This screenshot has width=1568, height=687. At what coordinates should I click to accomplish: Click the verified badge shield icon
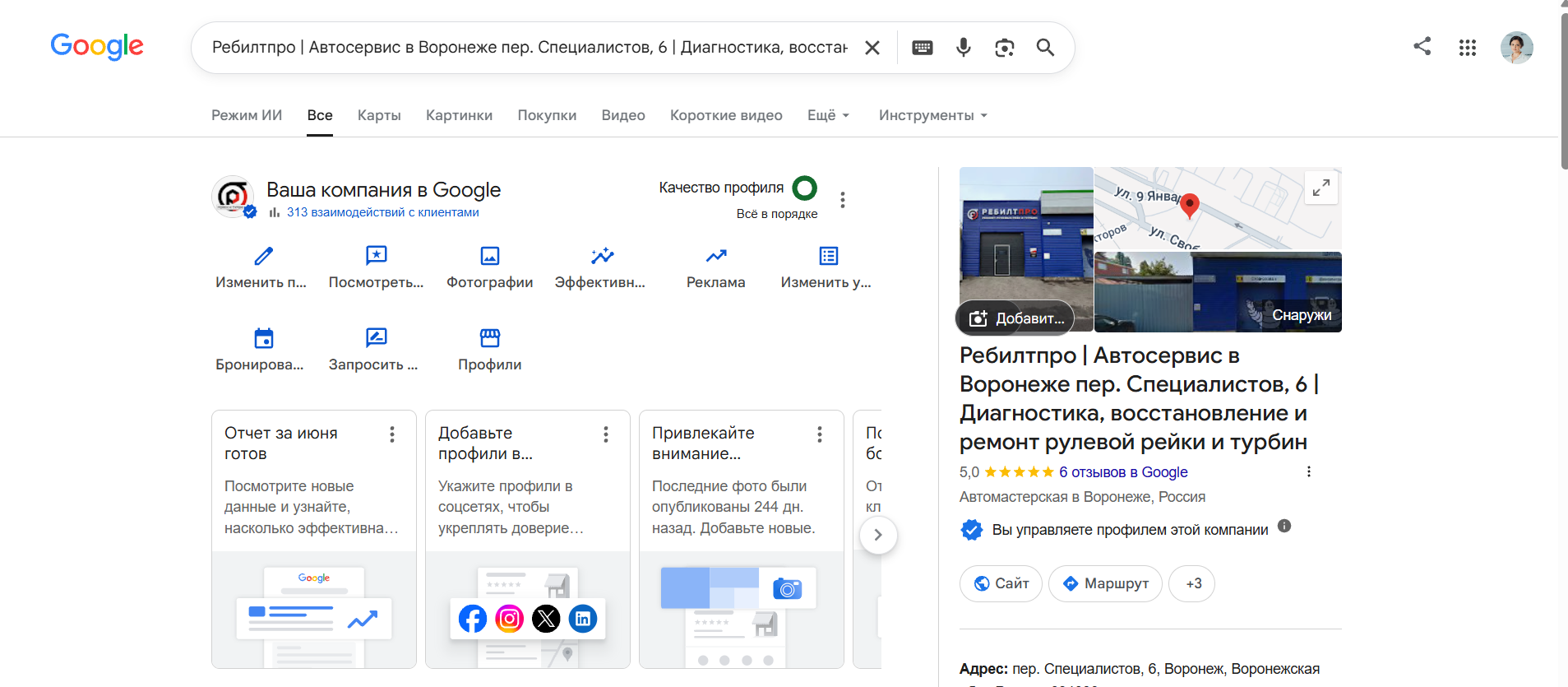point(972,530)
